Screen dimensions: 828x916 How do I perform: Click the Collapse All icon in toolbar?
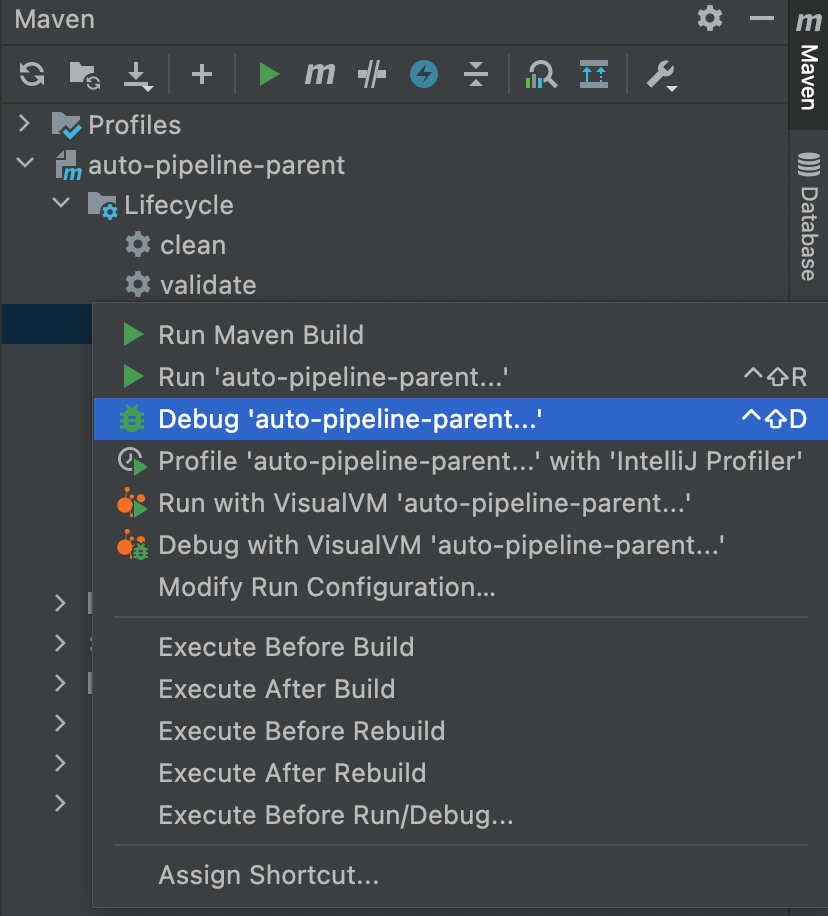coord(476,74)
